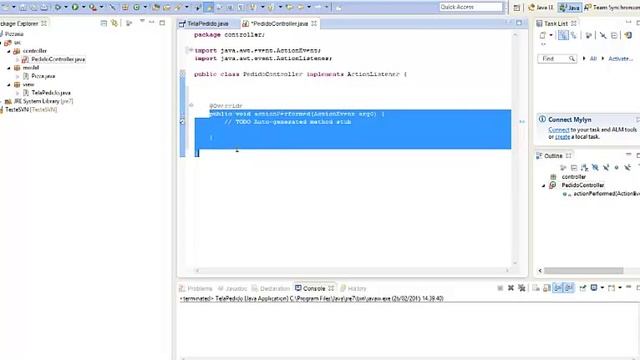
Task: Open the New Task dropdown arrow
Action: pos(551,36)
